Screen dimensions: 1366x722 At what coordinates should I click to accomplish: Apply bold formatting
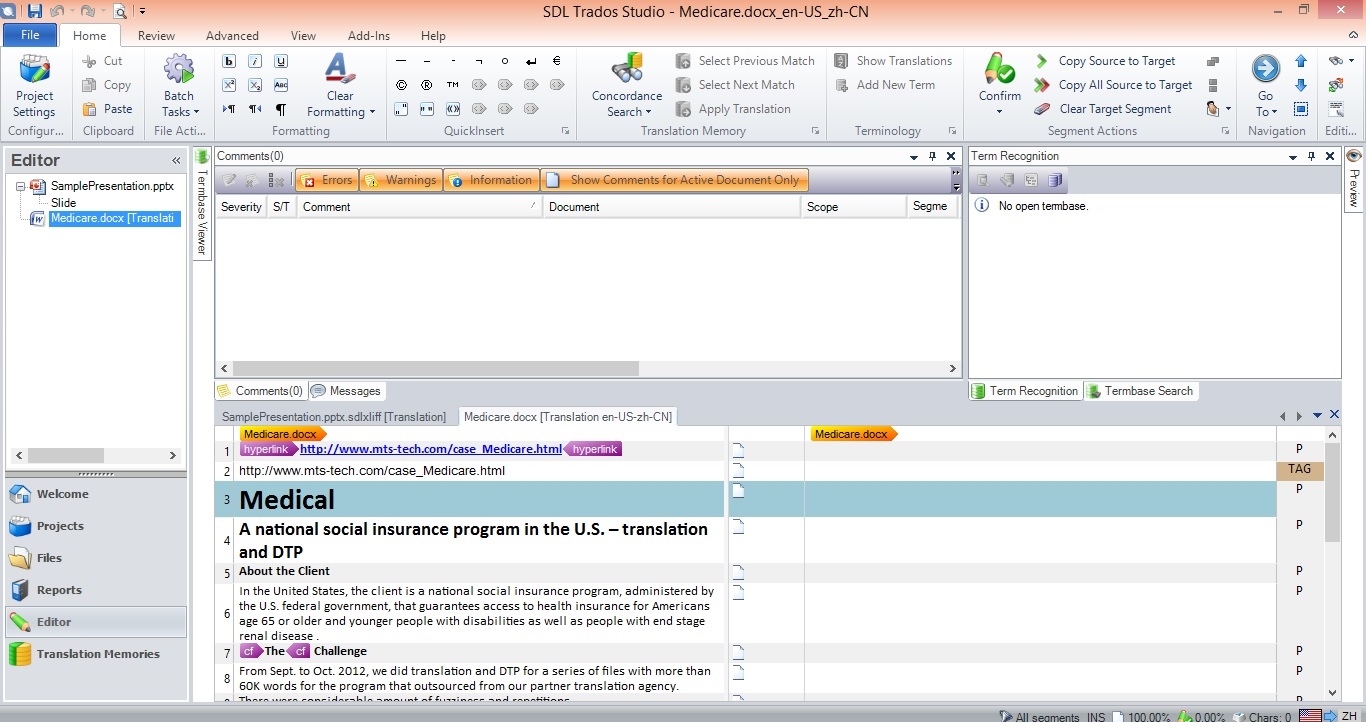229,61
